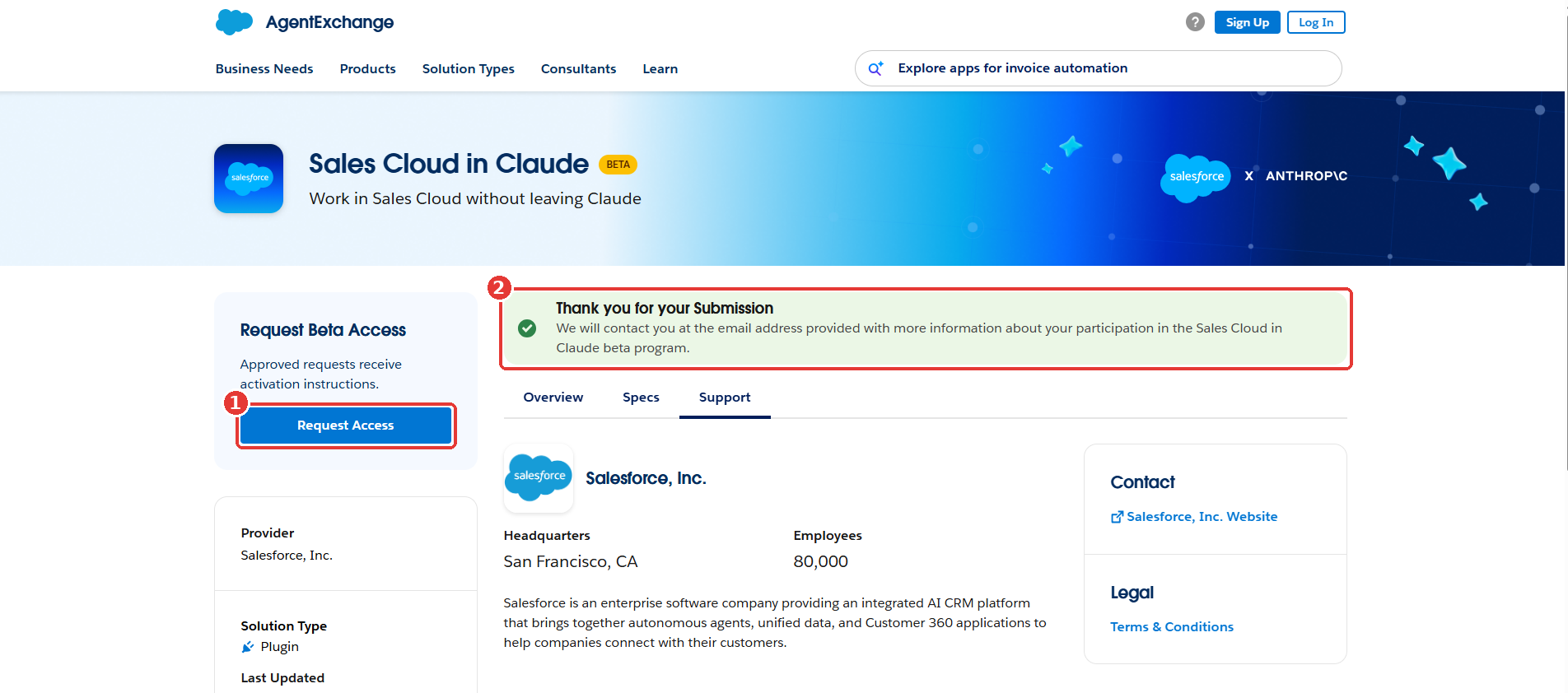Click the Request Access button
The width and height of the screenshot is (1568, 693).
[346, 426]
